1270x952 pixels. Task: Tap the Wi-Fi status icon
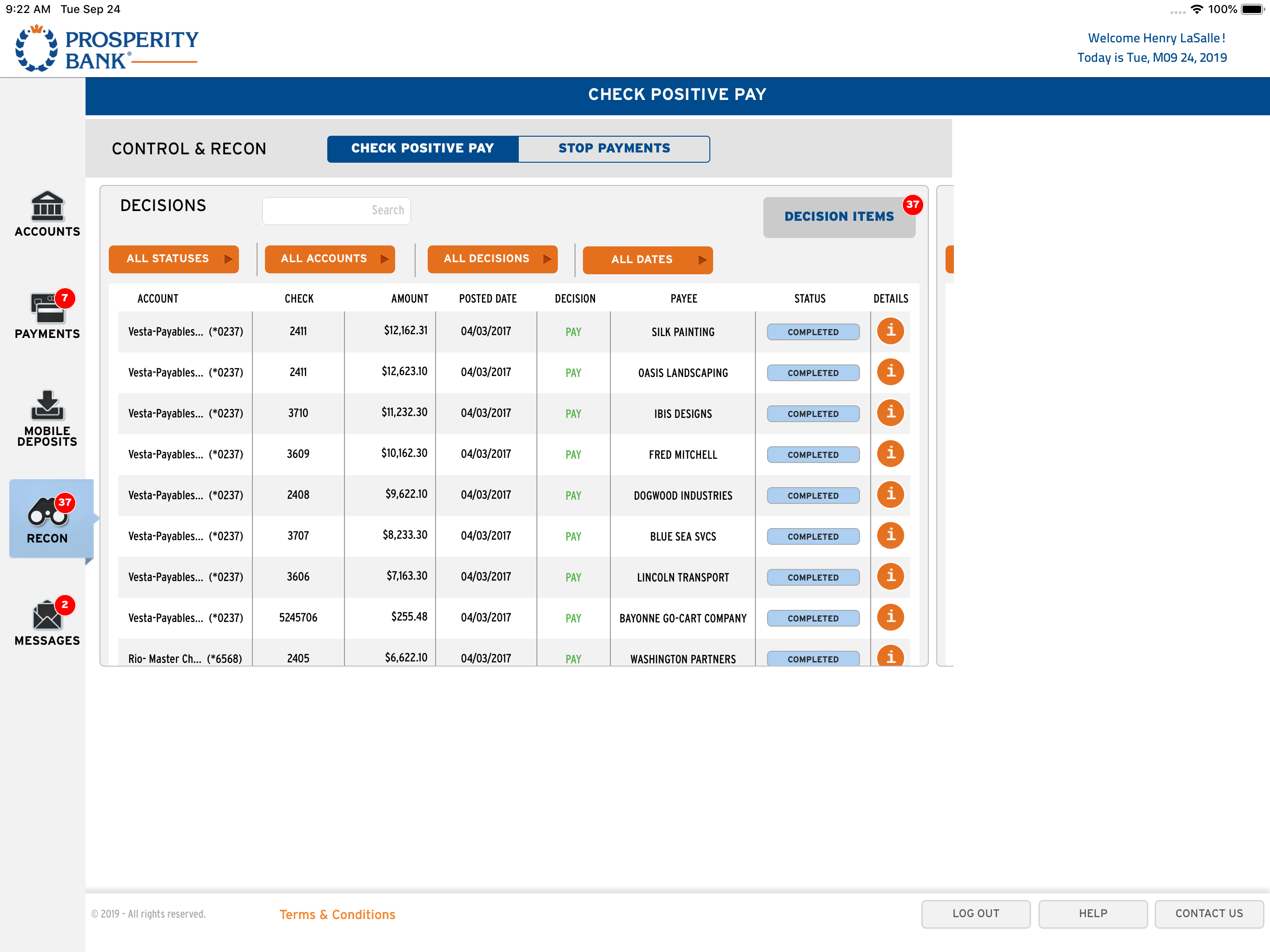pyautogui.click(x=1197, y=9)
